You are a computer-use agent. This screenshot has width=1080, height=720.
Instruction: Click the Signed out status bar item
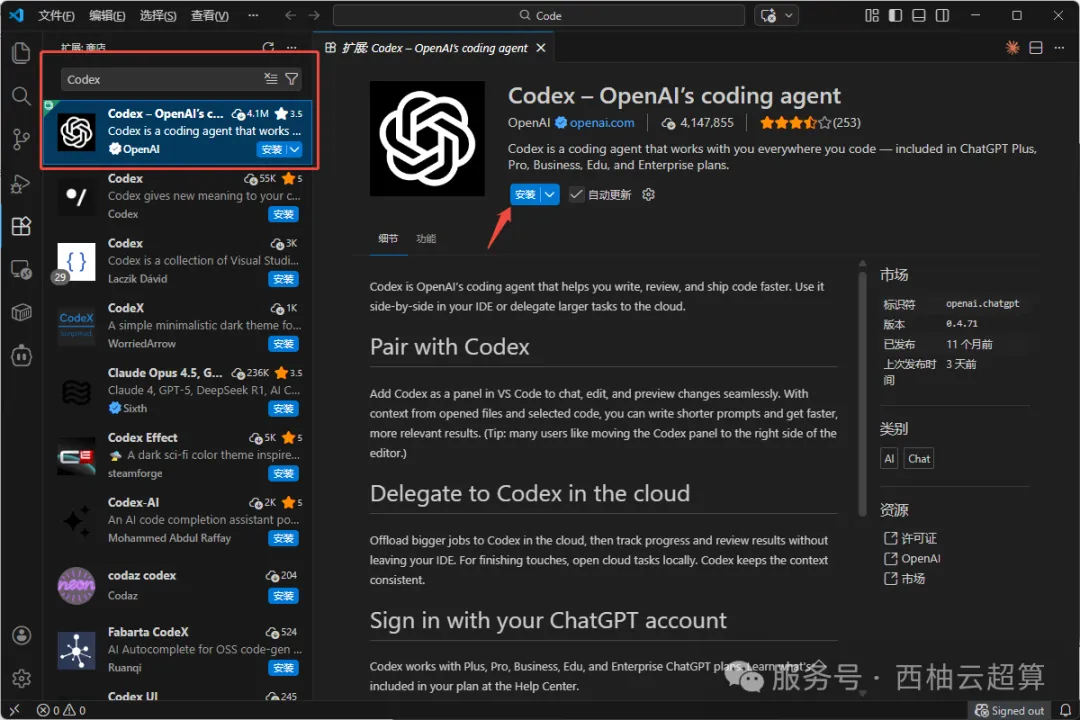coord(1010,710)
